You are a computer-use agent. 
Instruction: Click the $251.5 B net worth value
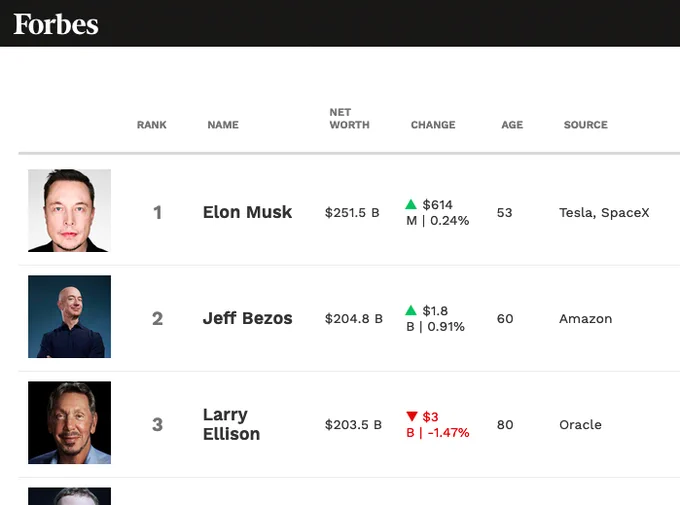pos(352,213)
